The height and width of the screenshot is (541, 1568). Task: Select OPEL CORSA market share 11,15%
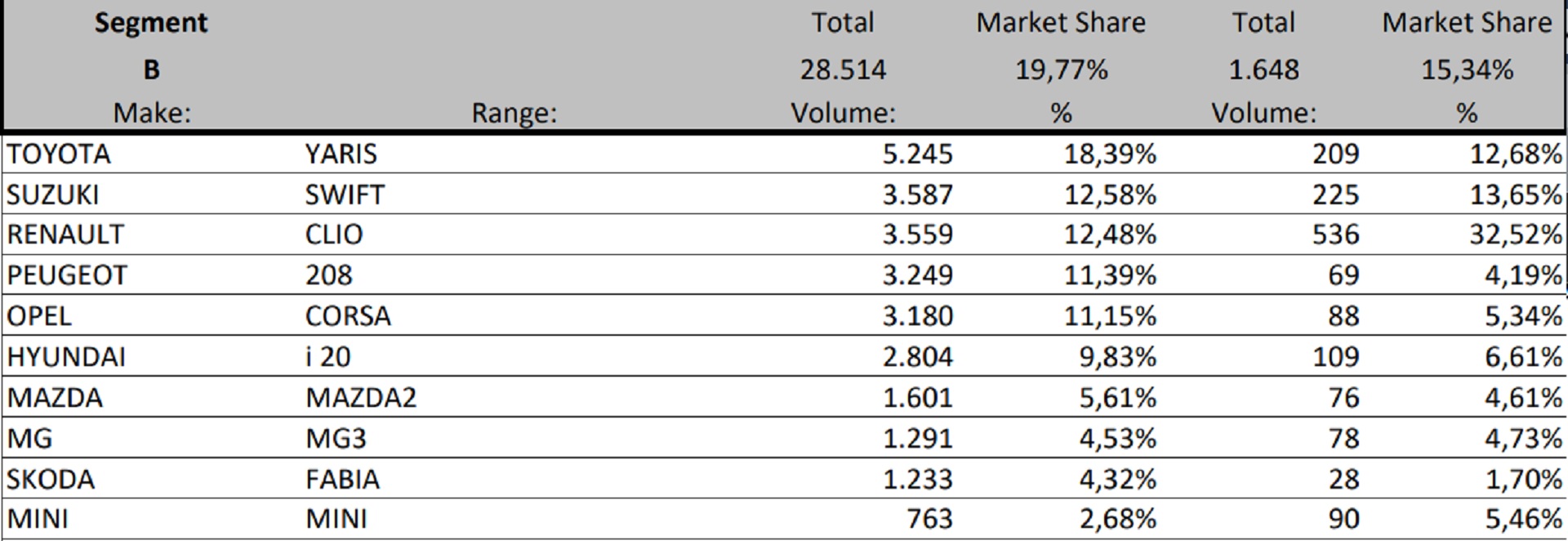click(x=1110, y=316)
